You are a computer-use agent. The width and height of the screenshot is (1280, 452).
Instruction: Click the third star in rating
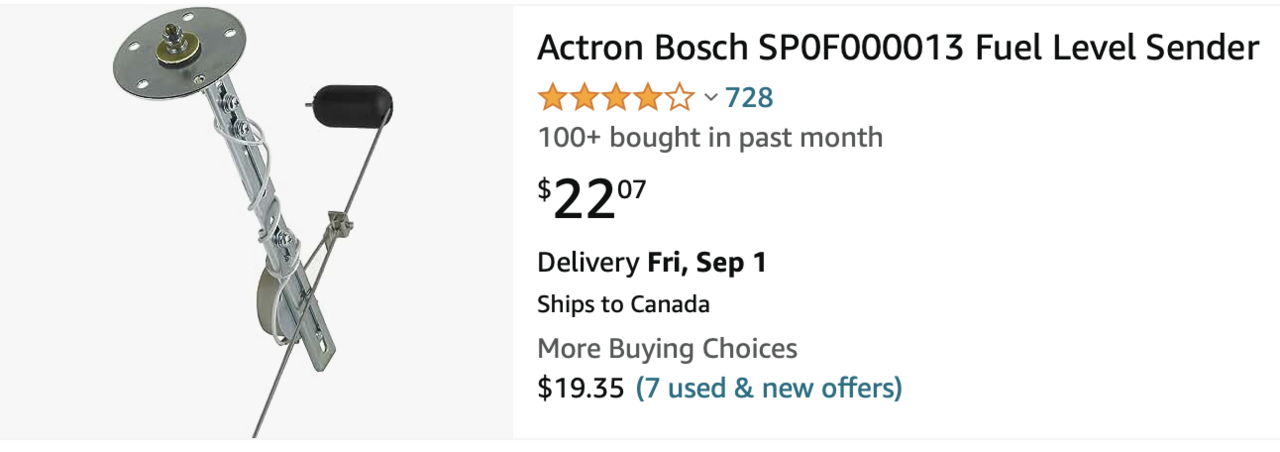(x=617, y=98)
